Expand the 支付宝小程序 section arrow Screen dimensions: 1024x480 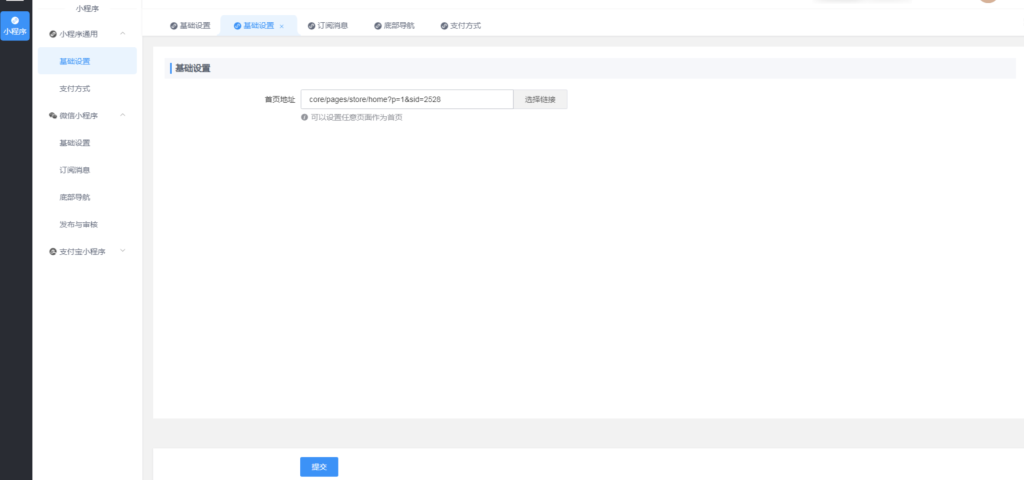(x=123, y=251)
